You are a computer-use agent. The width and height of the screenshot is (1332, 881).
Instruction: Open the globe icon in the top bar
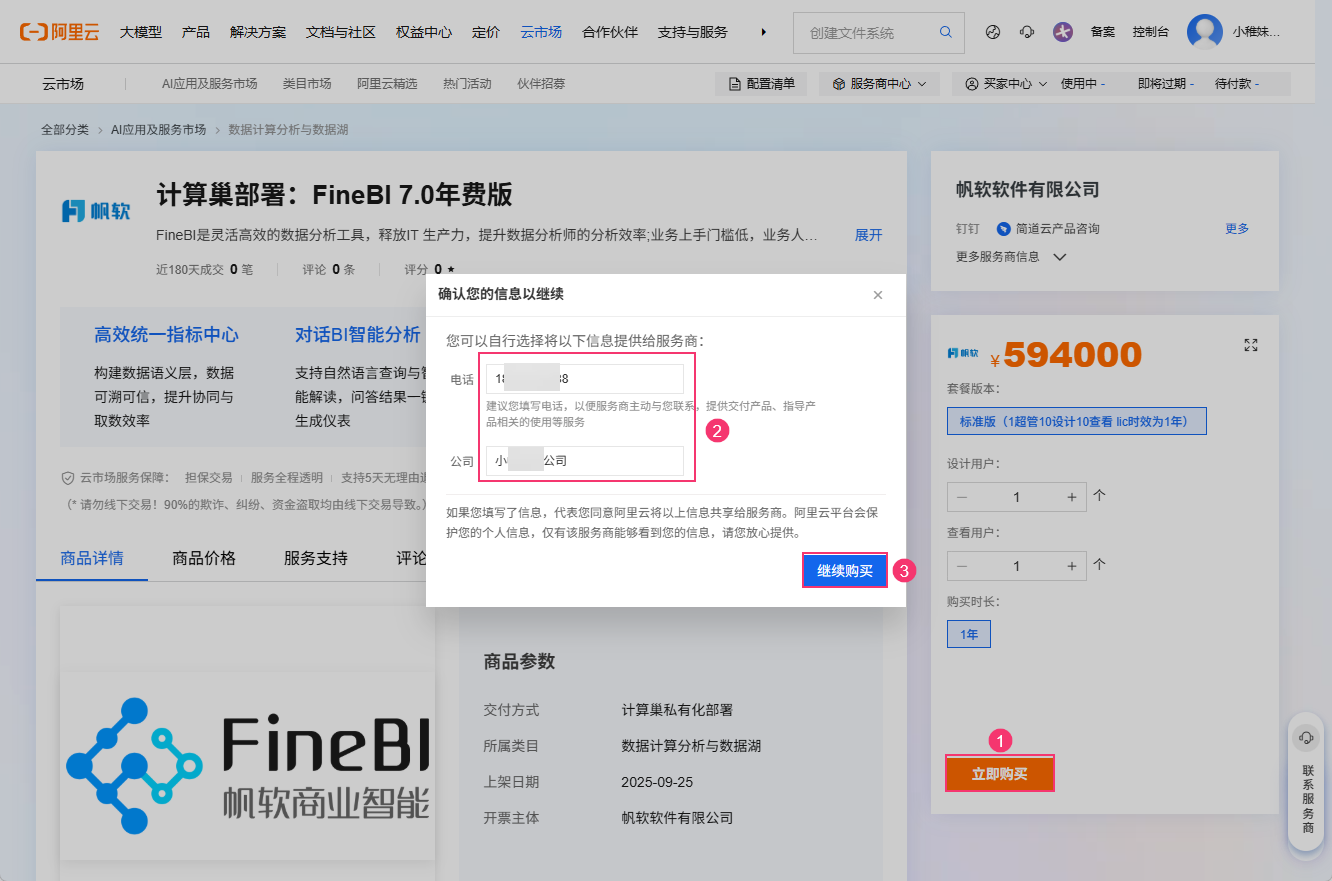click(x=993, y=32)
